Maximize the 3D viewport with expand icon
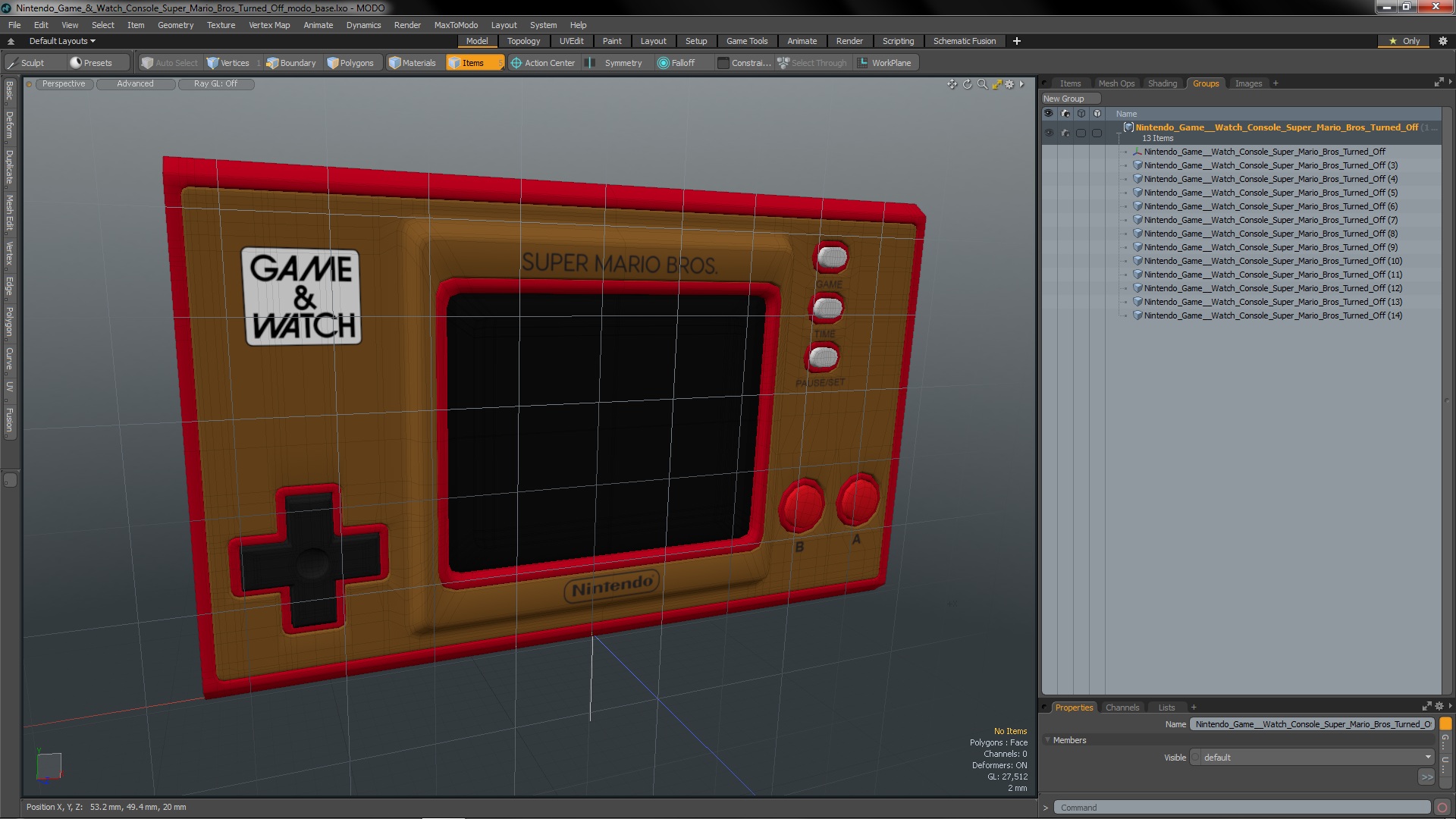The height and width of the screenshot is (819, 1456). tap(996, 84)
